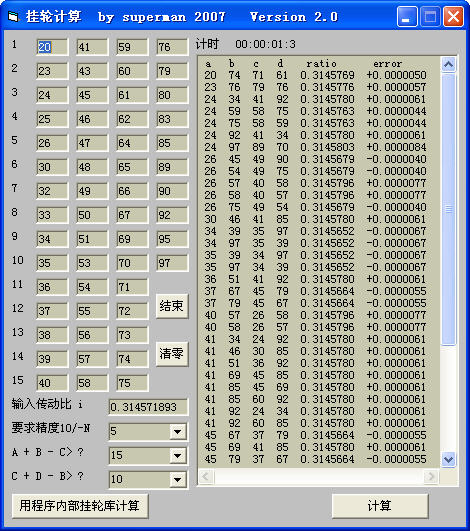
Task: Click the vertical scrollbar thumb in results list
Action: [449, 209]
